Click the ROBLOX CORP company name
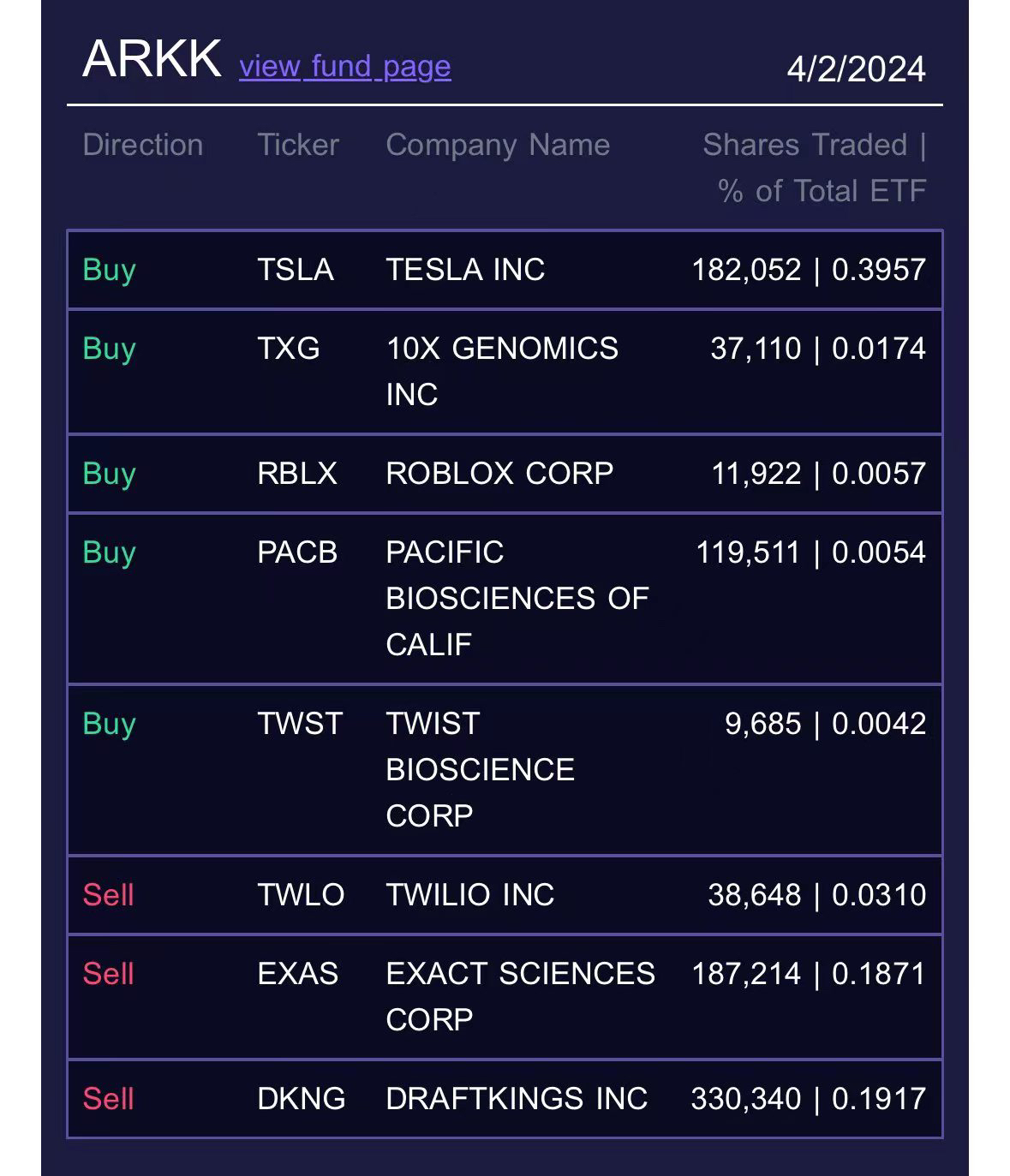This screenshot has width=1010, height=1176. [499, 474]
